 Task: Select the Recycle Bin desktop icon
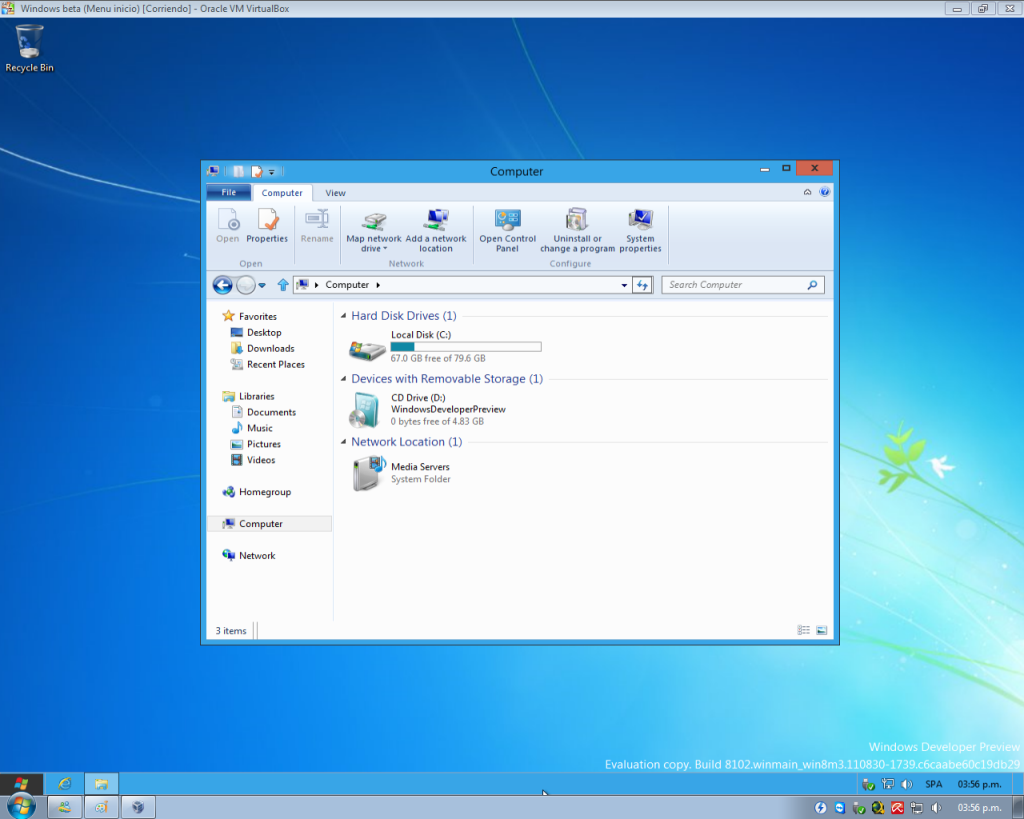point(29,48)
